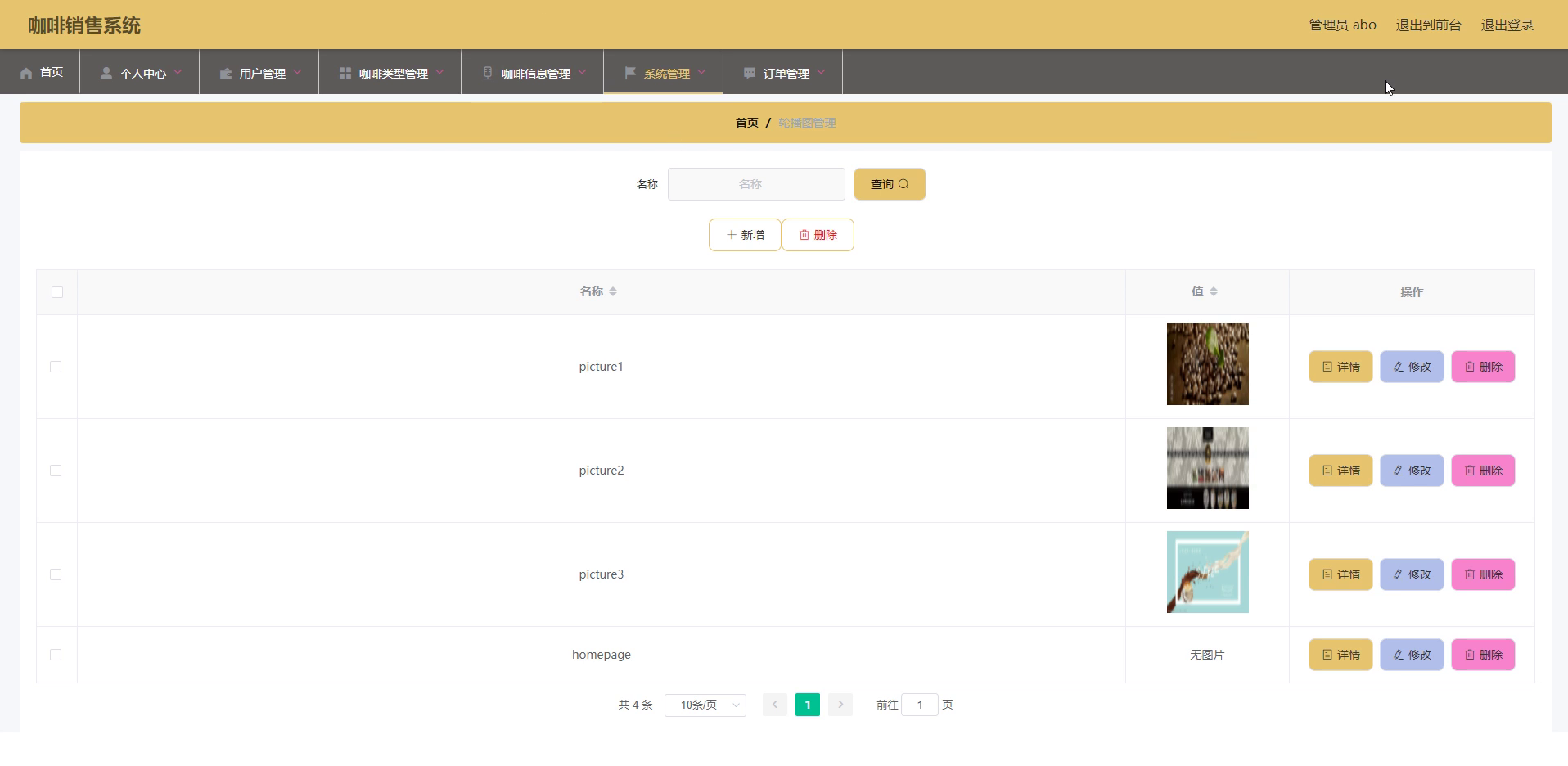Expand the 订单管理 menu chevron
Viewport: 1568px width, 766px height.
[821, 72]
